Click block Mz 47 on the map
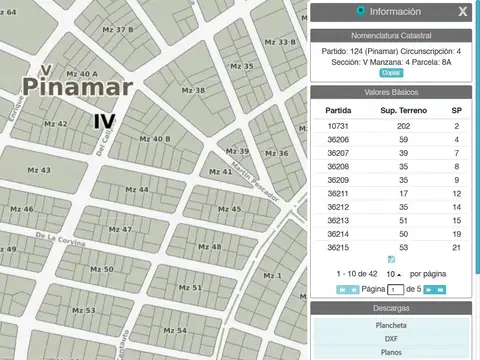Viewport: 480px width, 360px height. (x=120, y=229)
